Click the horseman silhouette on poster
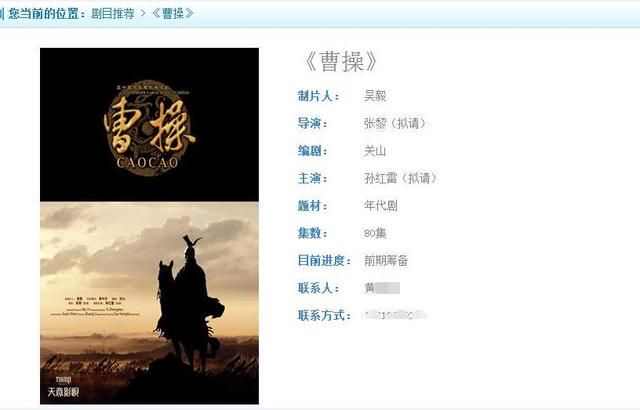This screenshot has height=410, width=640. tap(189, 304)
